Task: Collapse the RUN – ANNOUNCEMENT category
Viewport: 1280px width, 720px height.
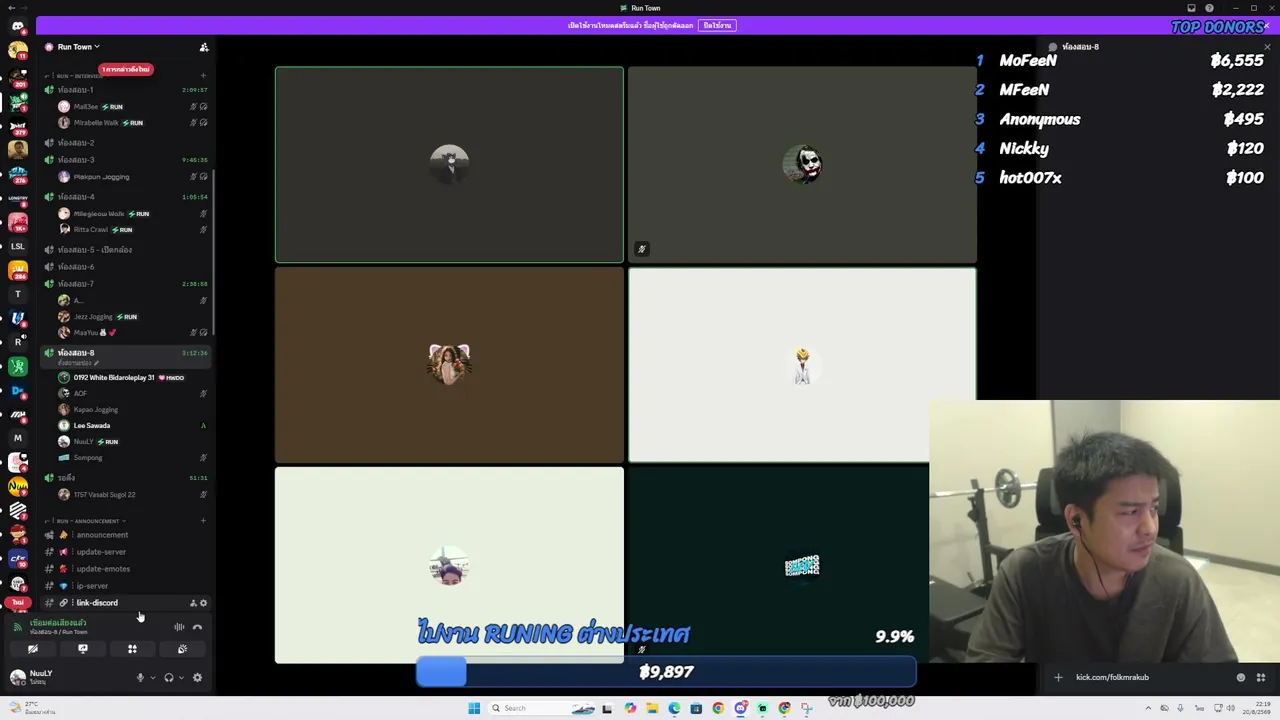Action: (x=88, y=521)
